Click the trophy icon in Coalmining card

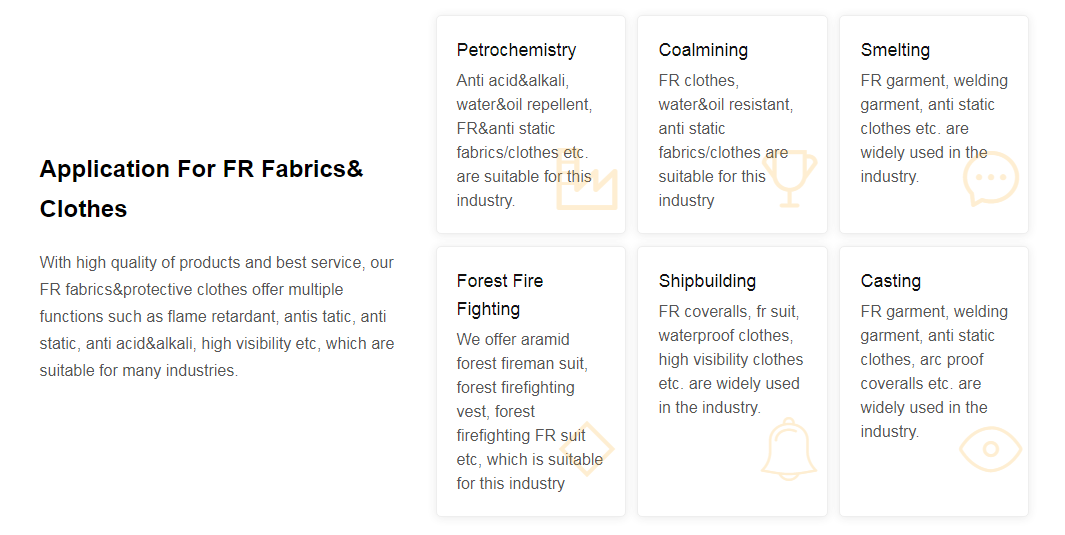[x=790, y=179]
